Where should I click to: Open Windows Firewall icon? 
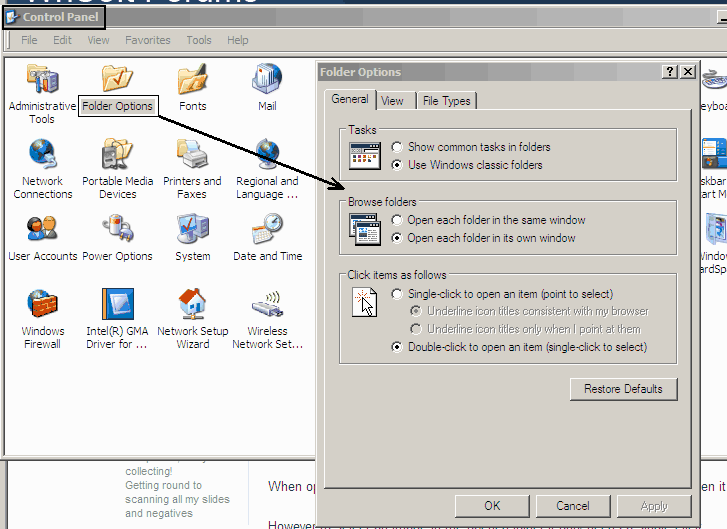tap(42, 303)
